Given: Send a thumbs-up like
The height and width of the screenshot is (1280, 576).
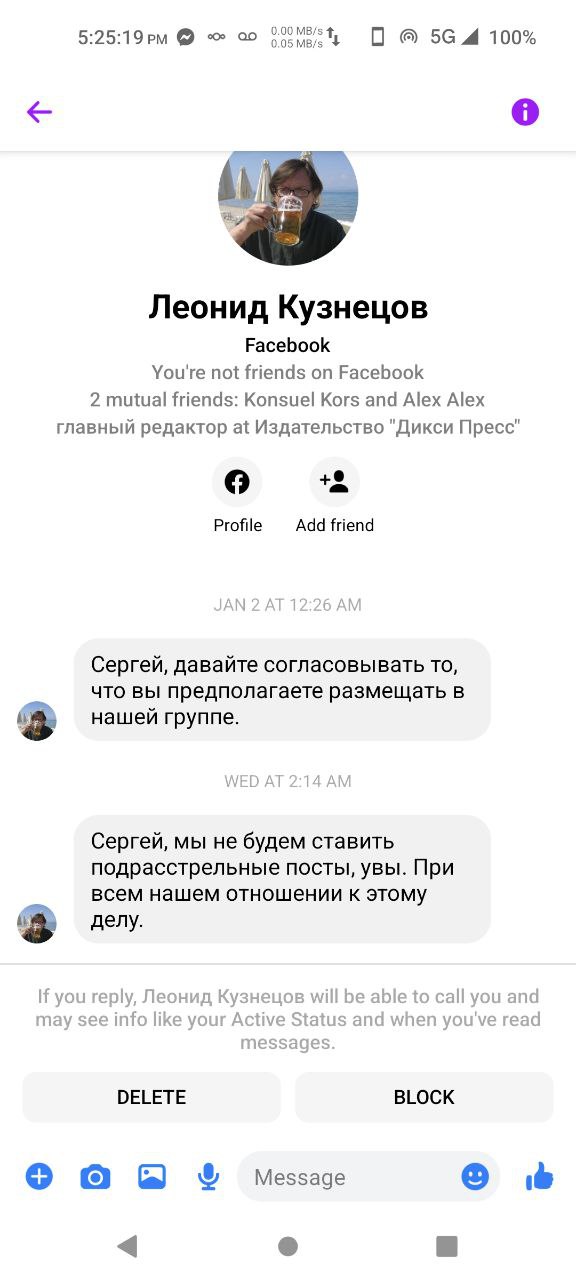Looking at the screenshot, I should click(539, 1177).
